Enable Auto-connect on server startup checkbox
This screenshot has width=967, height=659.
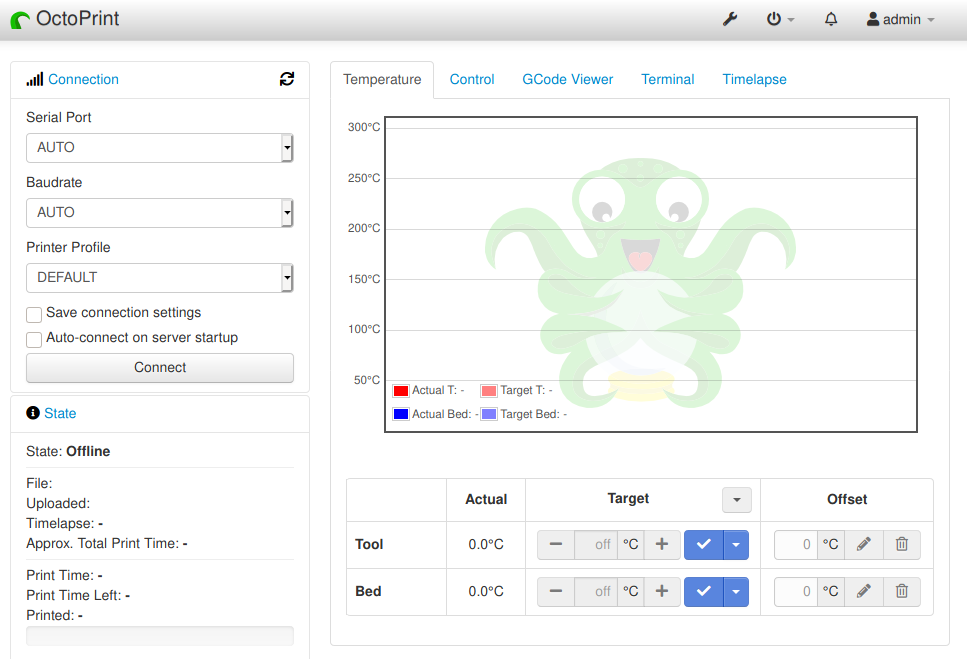click(34, 340)
